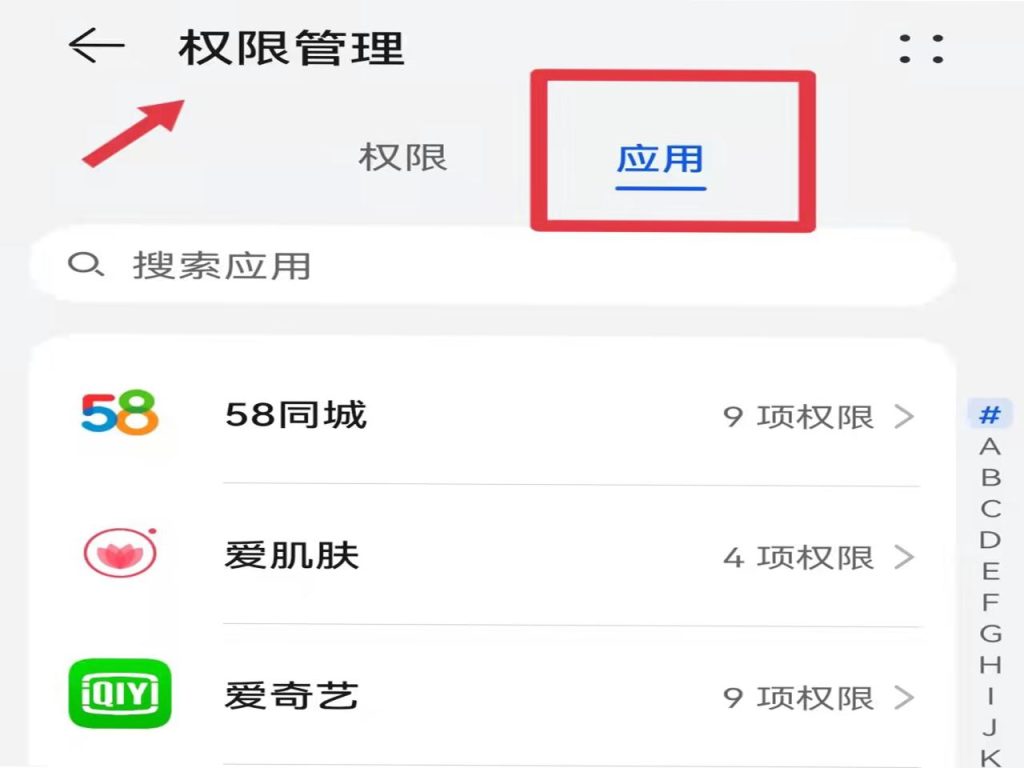Tap the 58同城 app icon

[x=120, y=413]
